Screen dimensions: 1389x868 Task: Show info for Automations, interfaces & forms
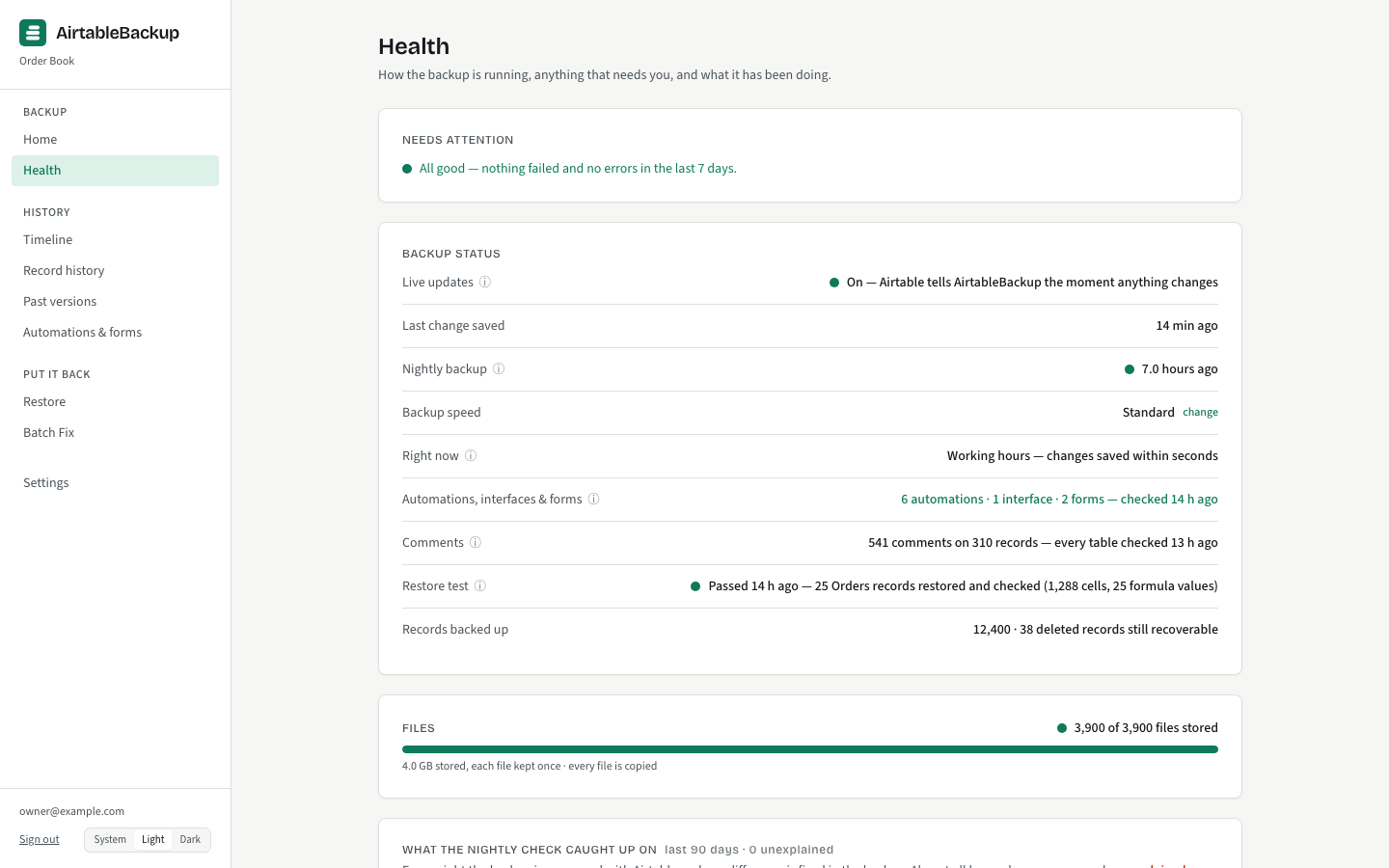(x=594, y=500)
